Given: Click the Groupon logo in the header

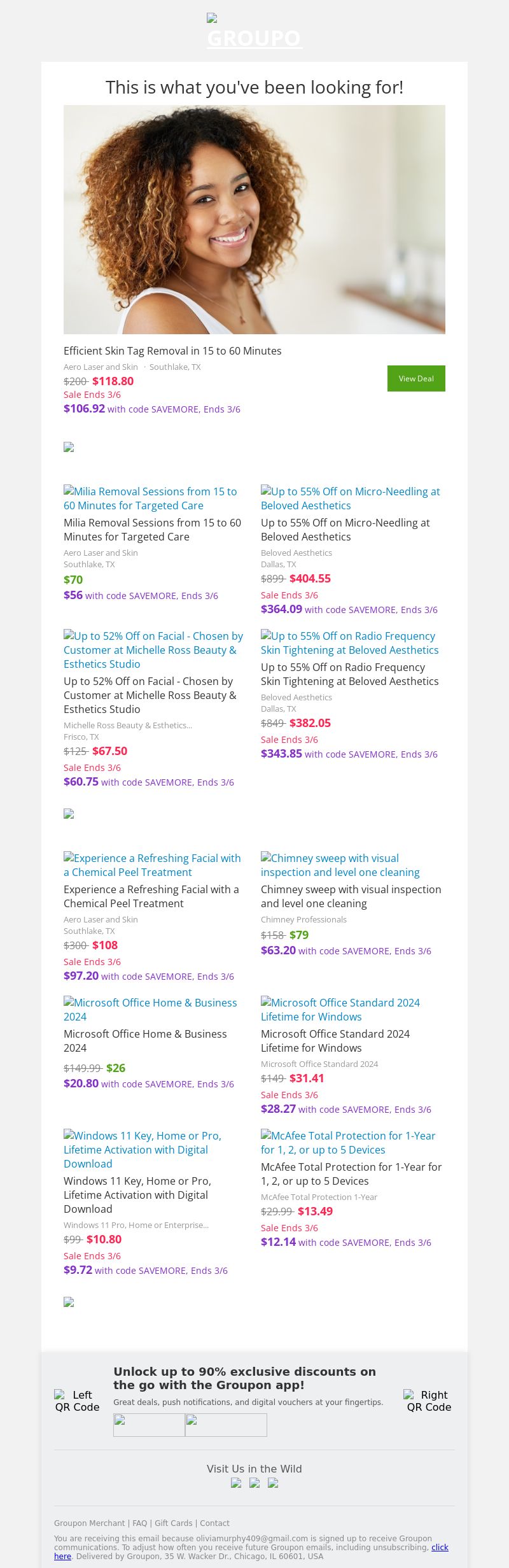Looking at the screenshot, I should (x=254, y=32).
